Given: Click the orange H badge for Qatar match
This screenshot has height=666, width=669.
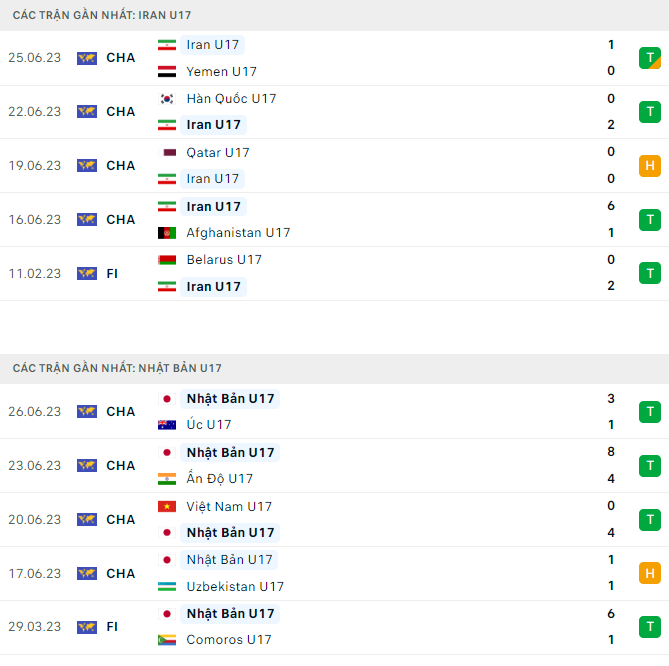Looking at the screenshot, I should tap(650, 166).
